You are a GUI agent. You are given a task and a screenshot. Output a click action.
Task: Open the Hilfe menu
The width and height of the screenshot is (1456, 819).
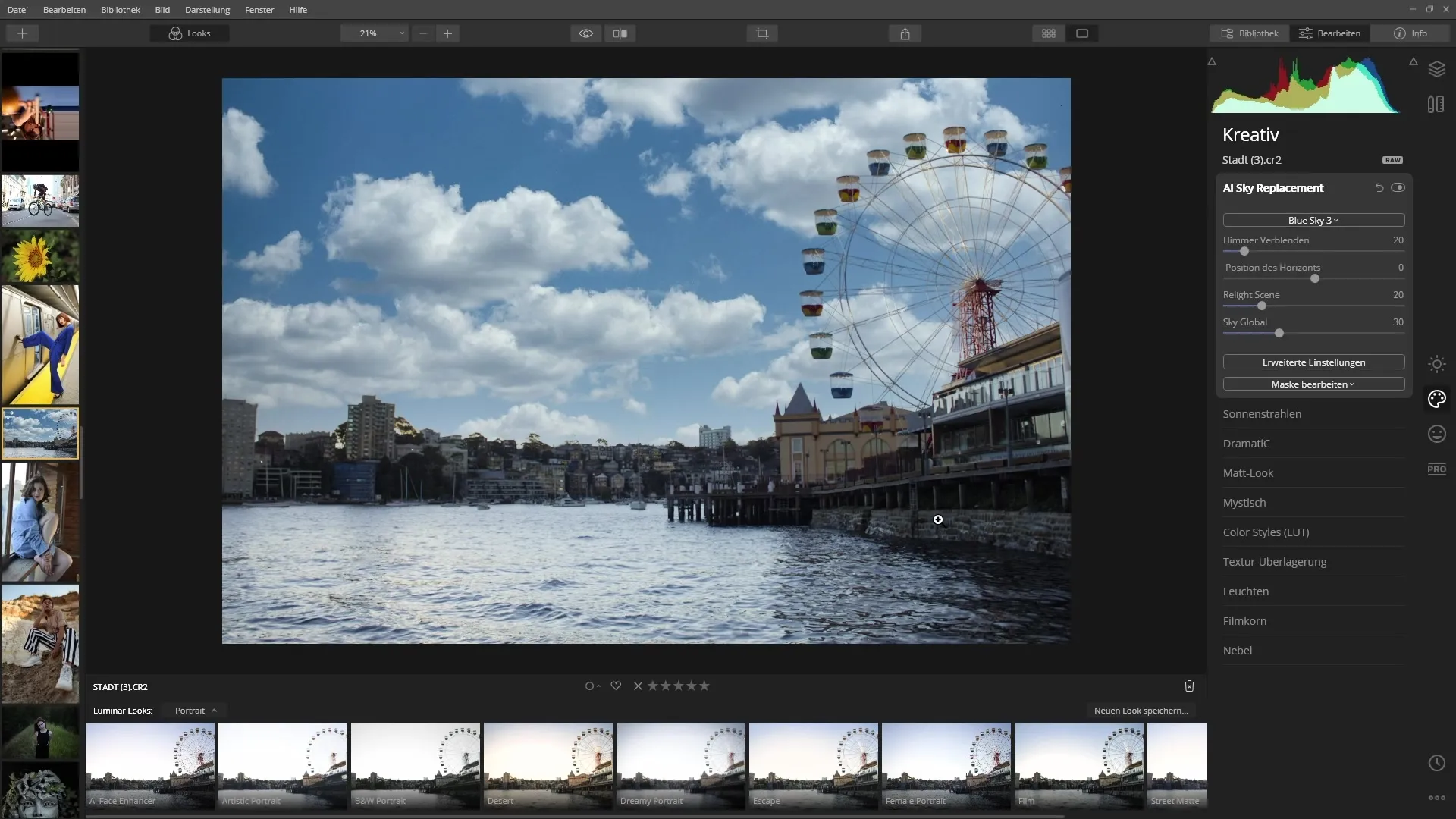click(298, 10)
